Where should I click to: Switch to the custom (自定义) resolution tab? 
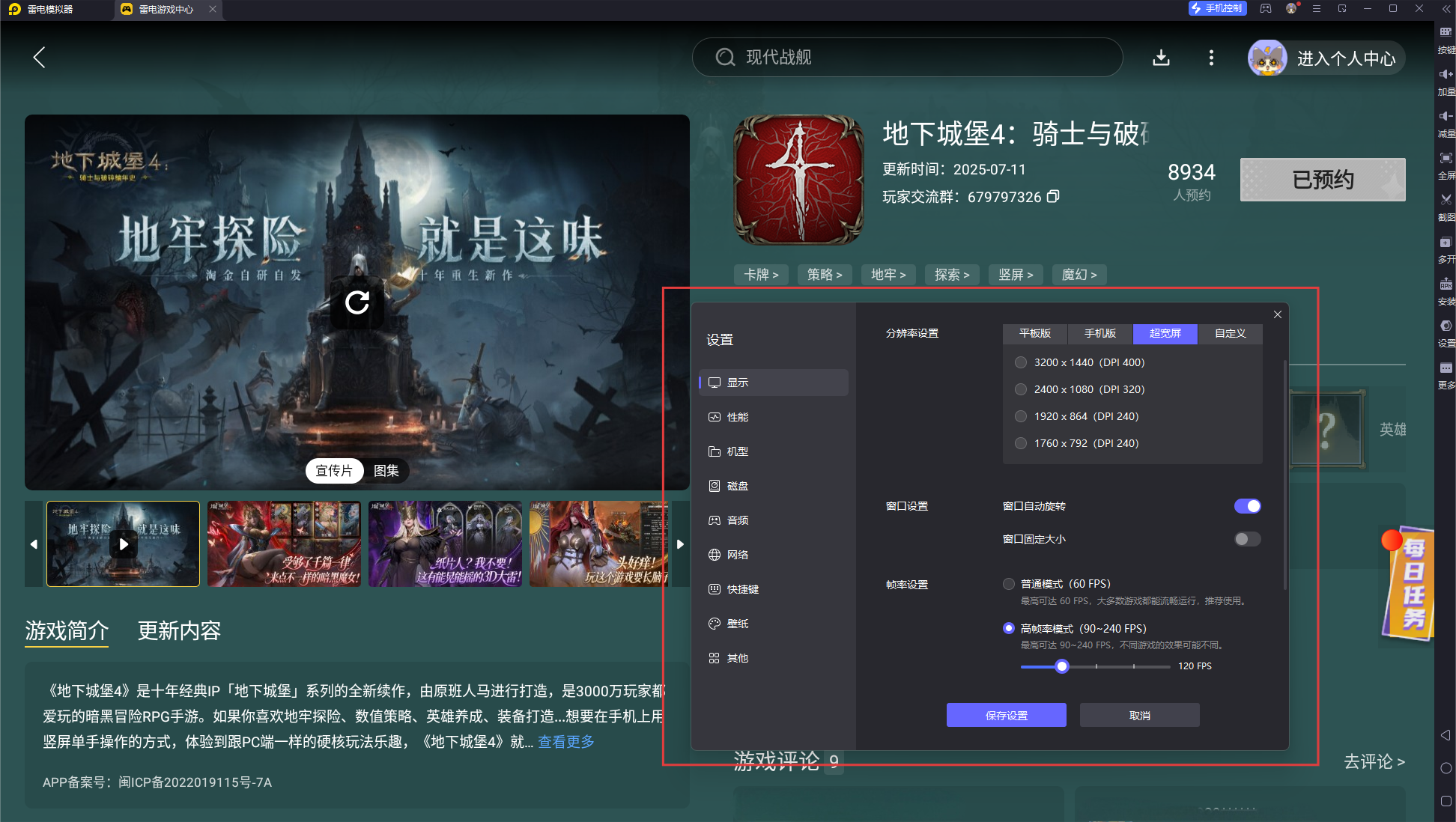tap(1231, 333)
